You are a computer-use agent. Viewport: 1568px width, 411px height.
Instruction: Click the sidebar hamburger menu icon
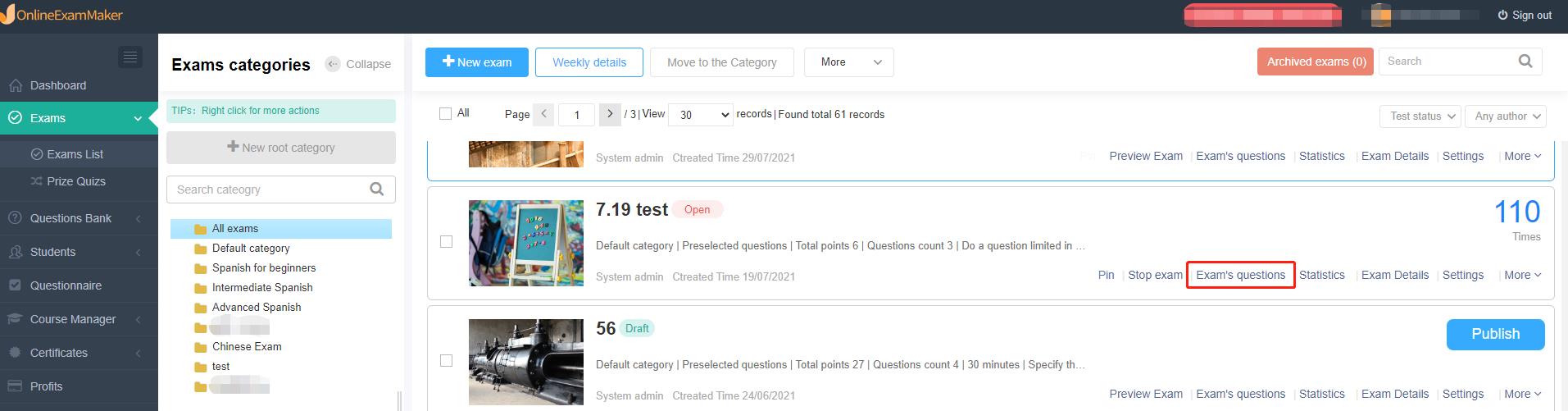pyautogui.click(x=130, y=57)
